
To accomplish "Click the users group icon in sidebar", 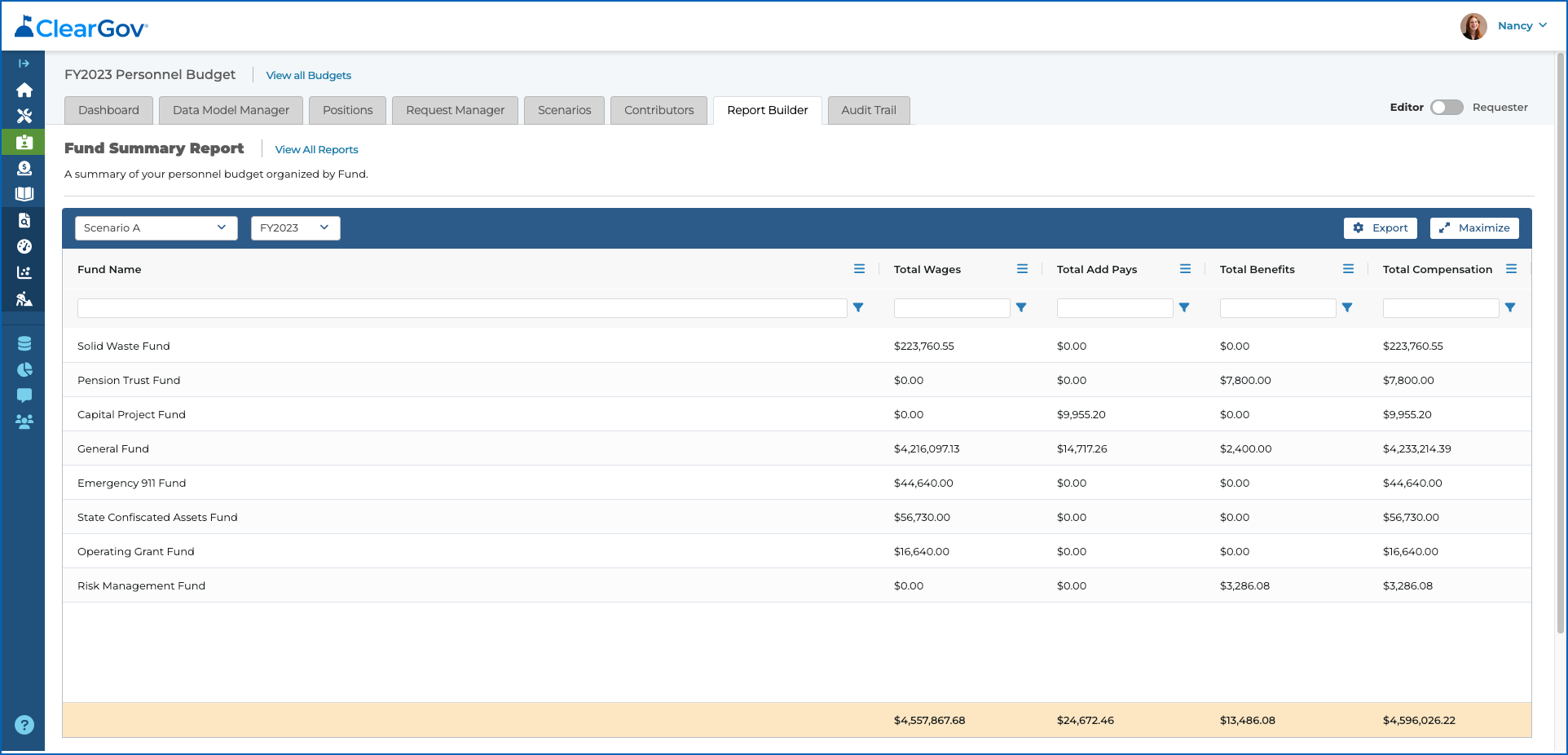I will (24, 422).
